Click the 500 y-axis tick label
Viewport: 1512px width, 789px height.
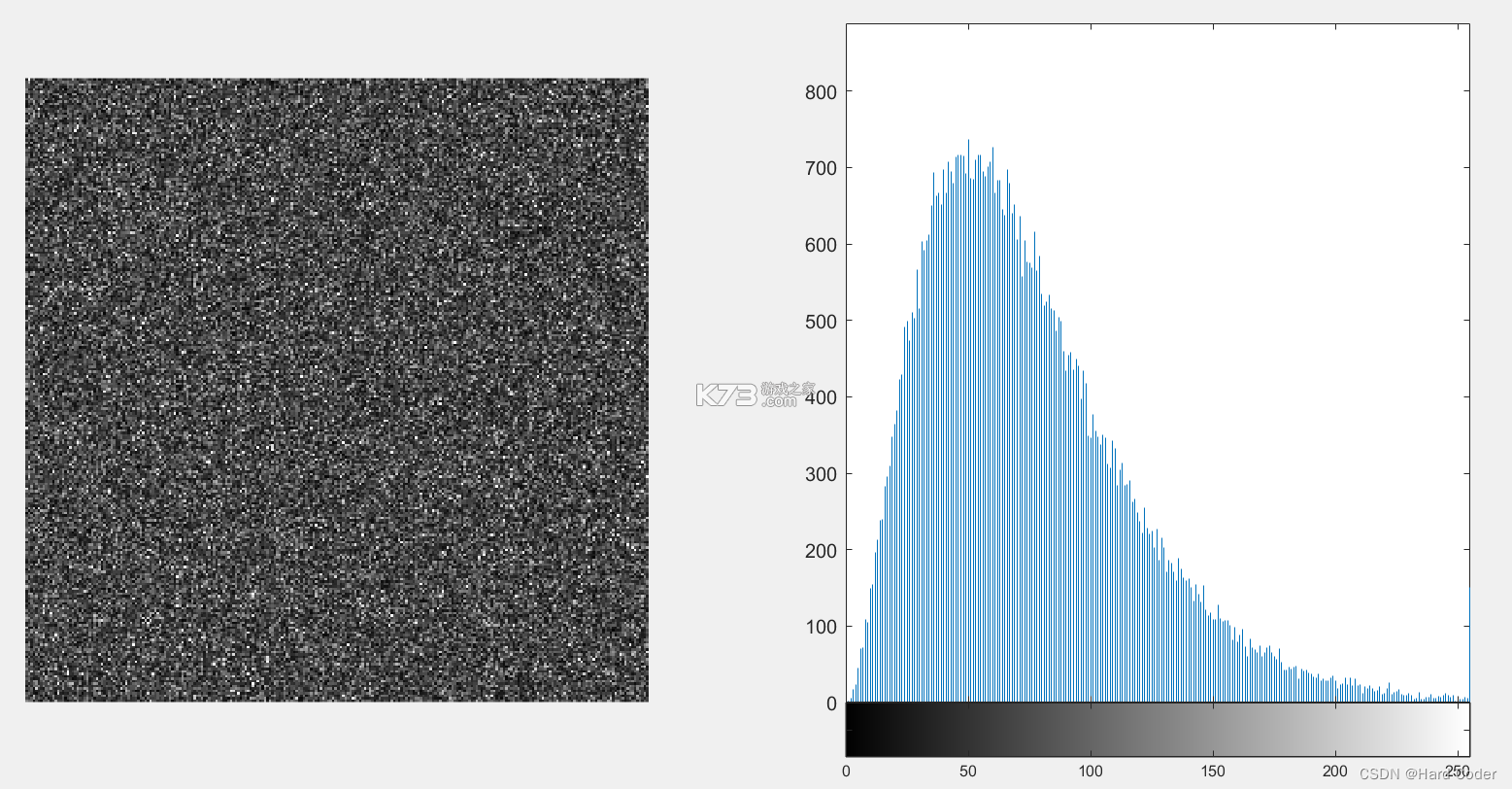[821, 322]
